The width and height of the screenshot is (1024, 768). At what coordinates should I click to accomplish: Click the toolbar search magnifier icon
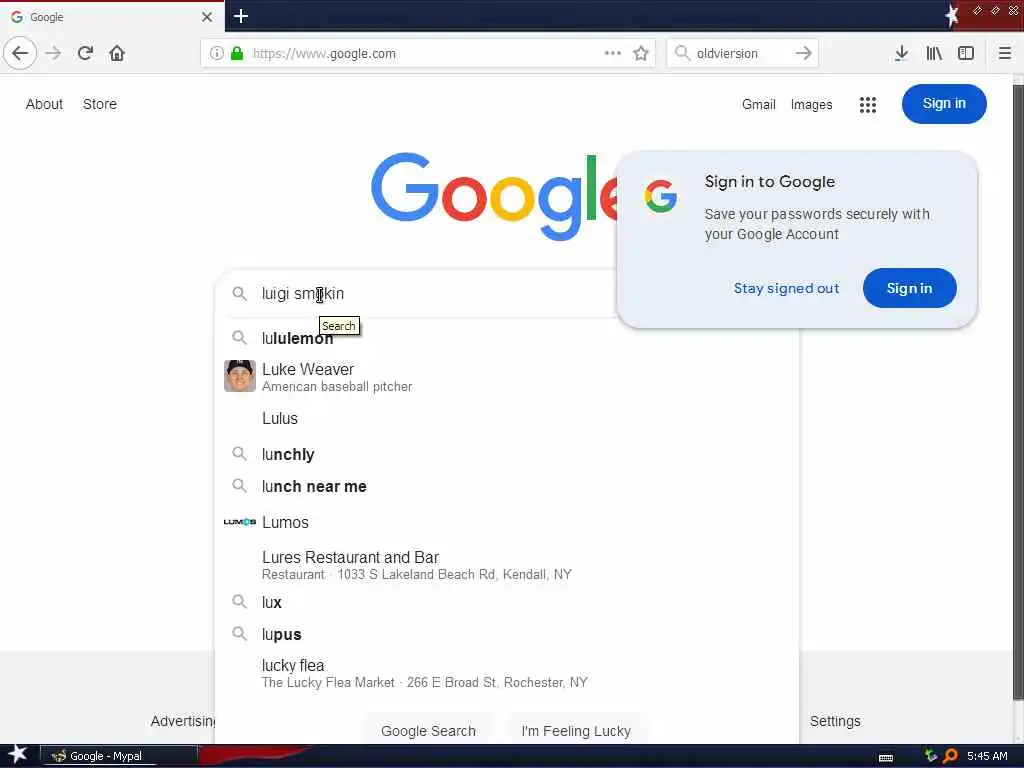click(682, 53)
